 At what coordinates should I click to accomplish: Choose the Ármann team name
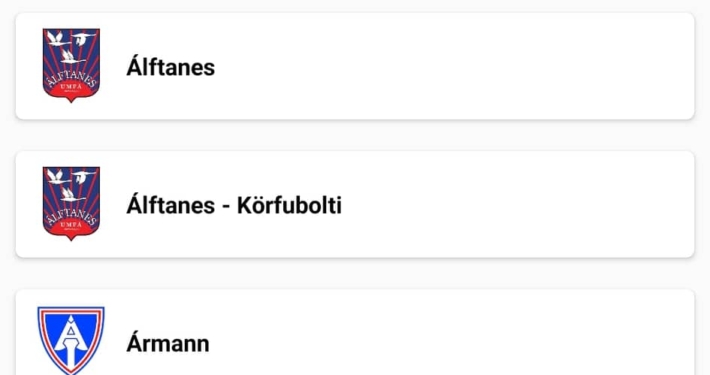coord(168,343)
